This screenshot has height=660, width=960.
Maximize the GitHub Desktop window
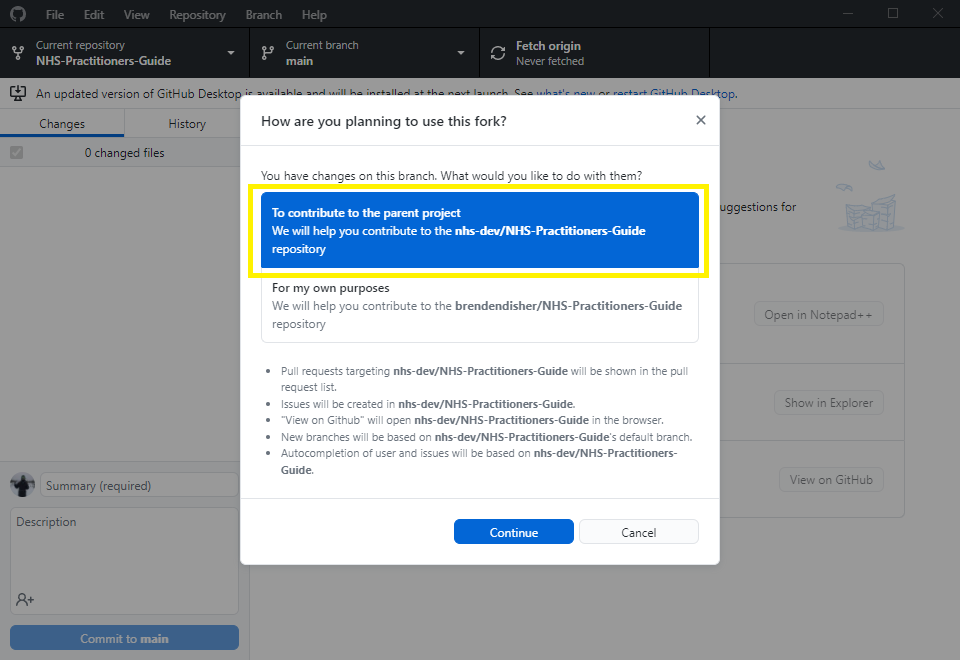pos(893,13)
